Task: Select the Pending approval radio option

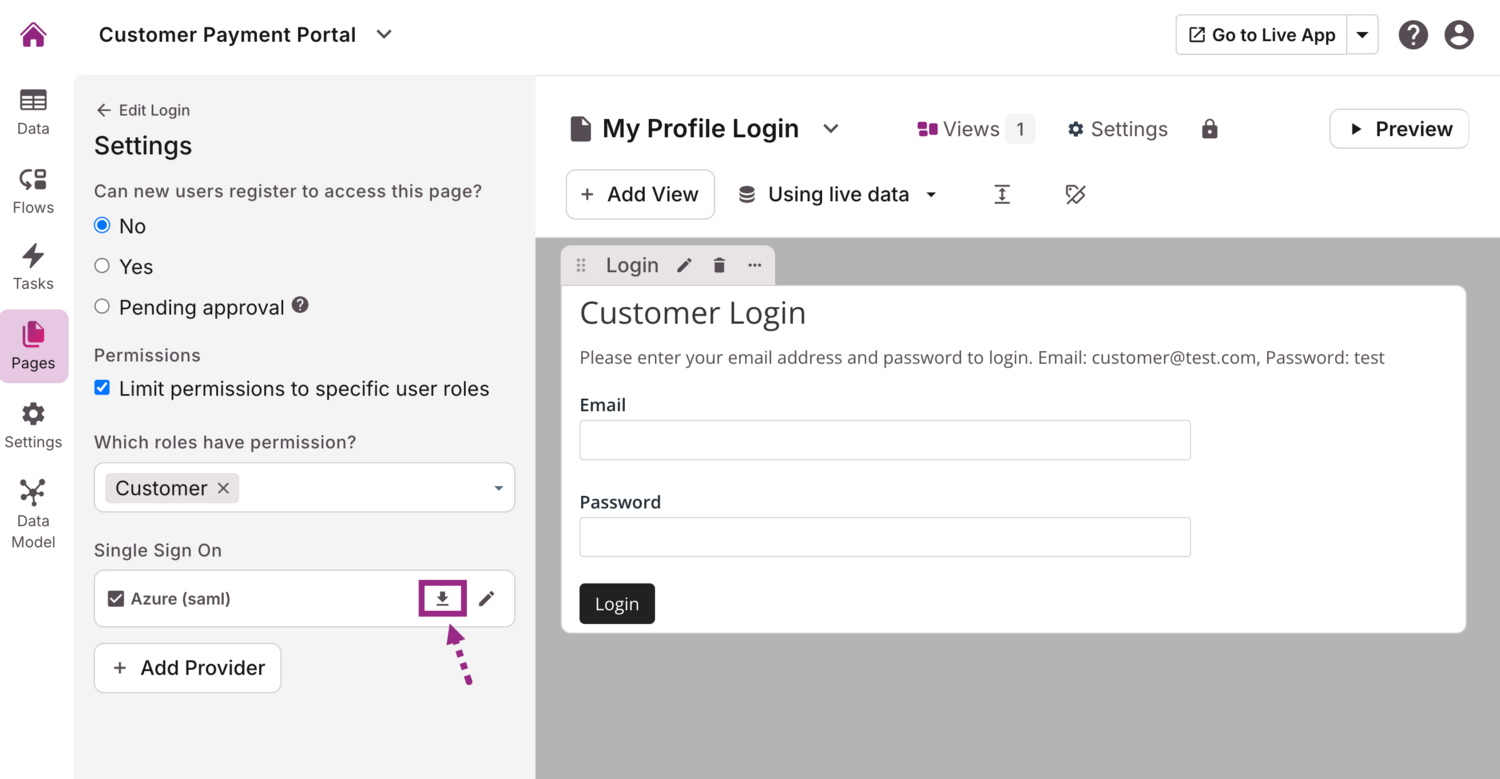Action: tap(102, 307)
